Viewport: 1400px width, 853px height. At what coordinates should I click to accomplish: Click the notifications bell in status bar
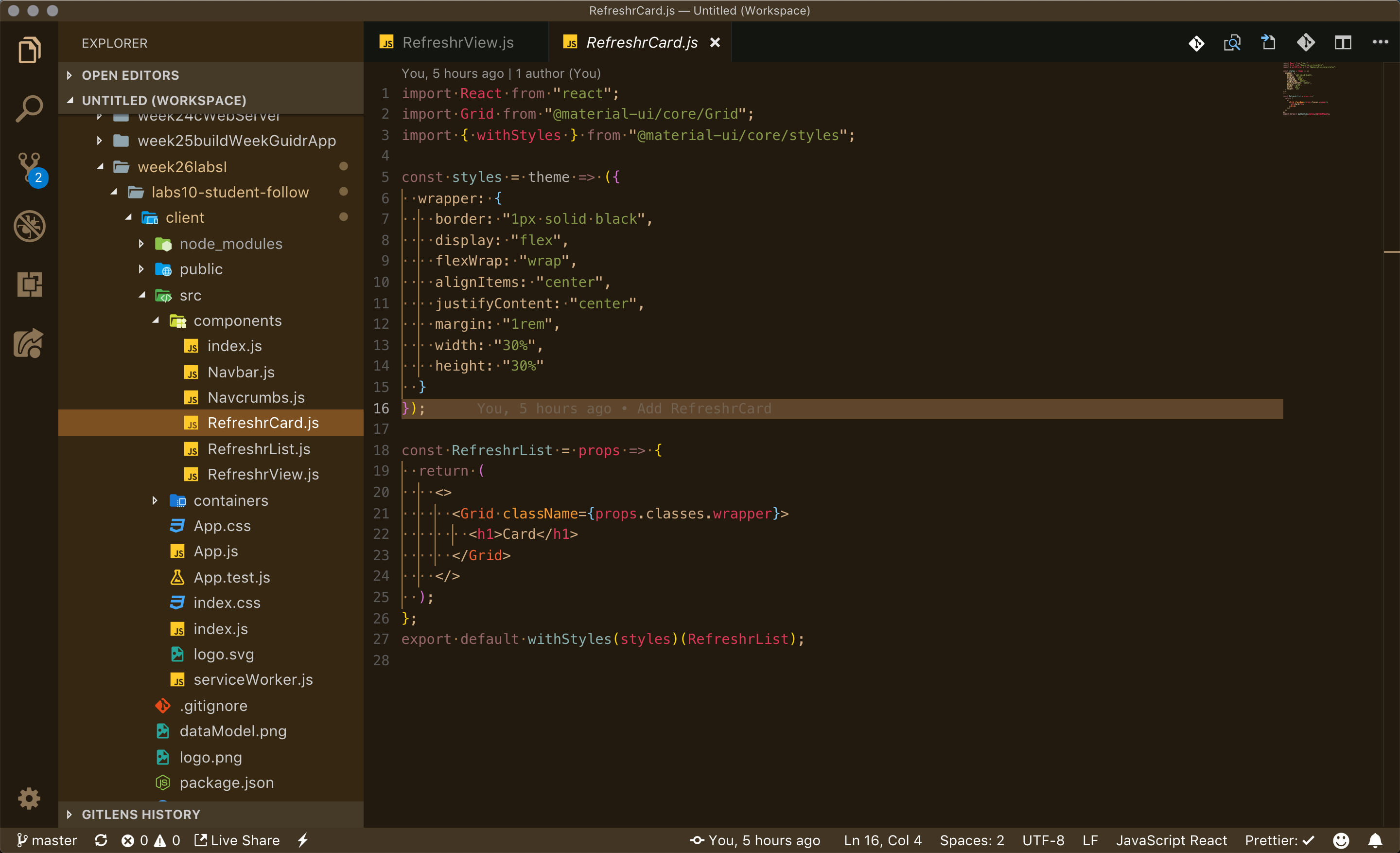1375,840
